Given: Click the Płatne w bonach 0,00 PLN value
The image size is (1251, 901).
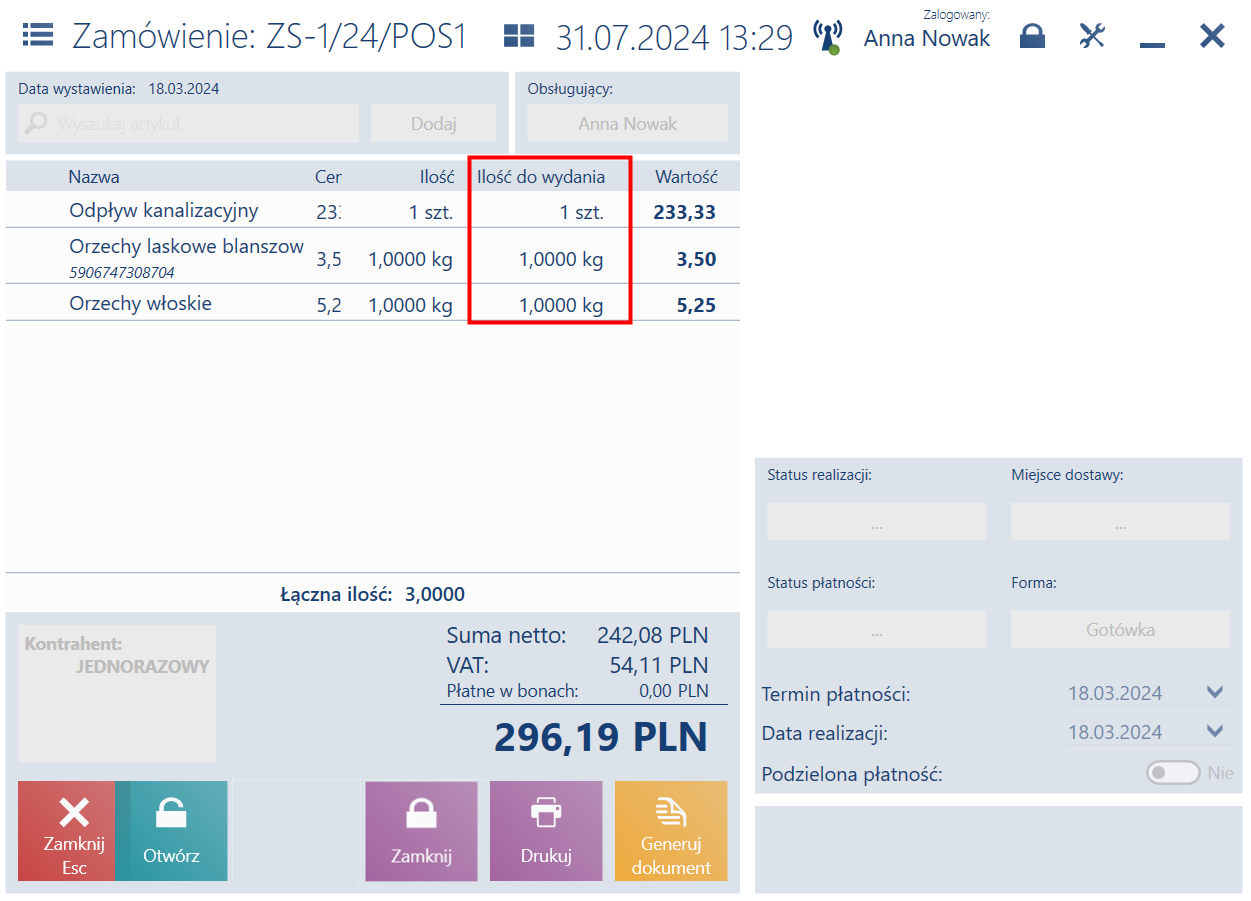Looking at the screenshot, I should 673,691.
